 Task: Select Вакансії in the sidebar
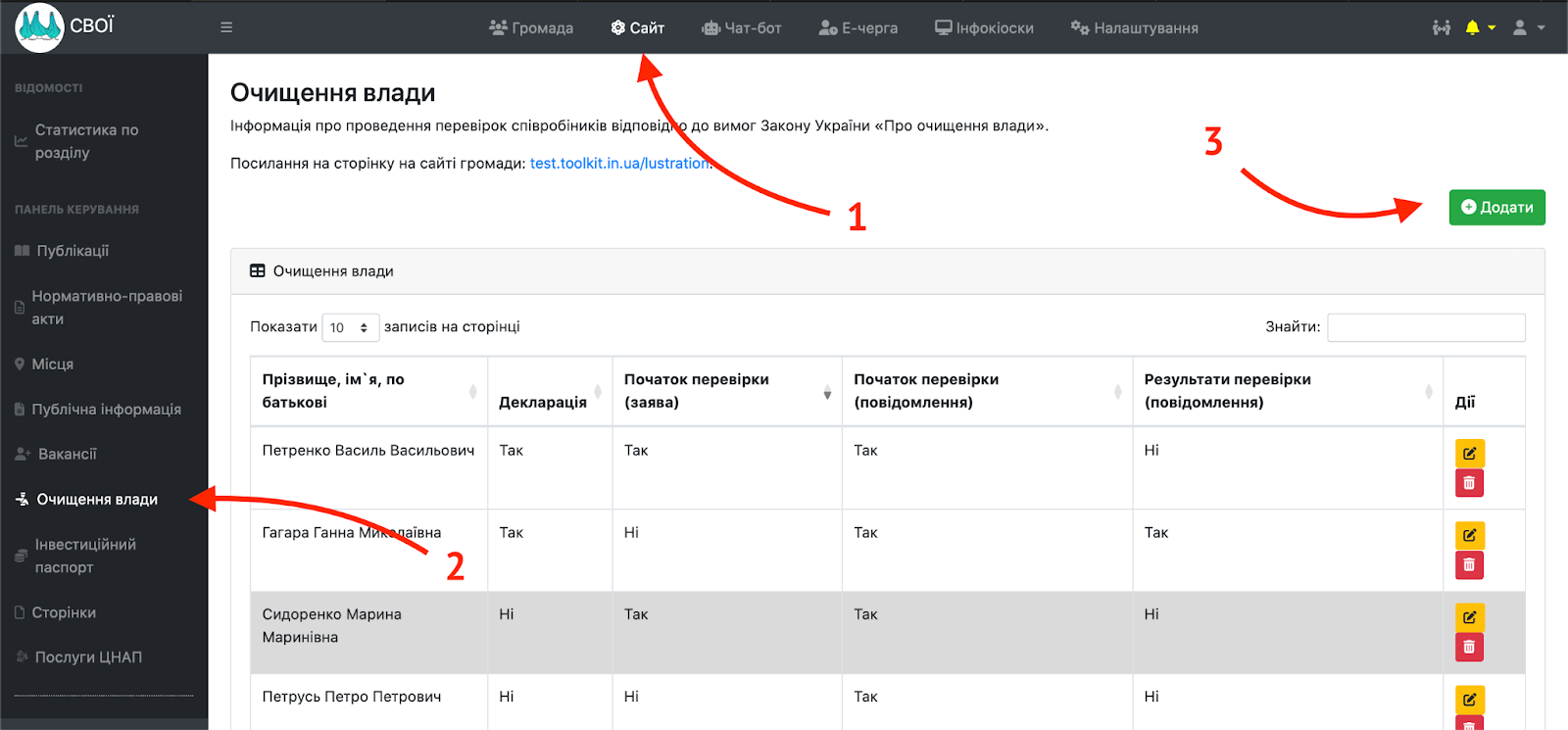click(67, 454)
